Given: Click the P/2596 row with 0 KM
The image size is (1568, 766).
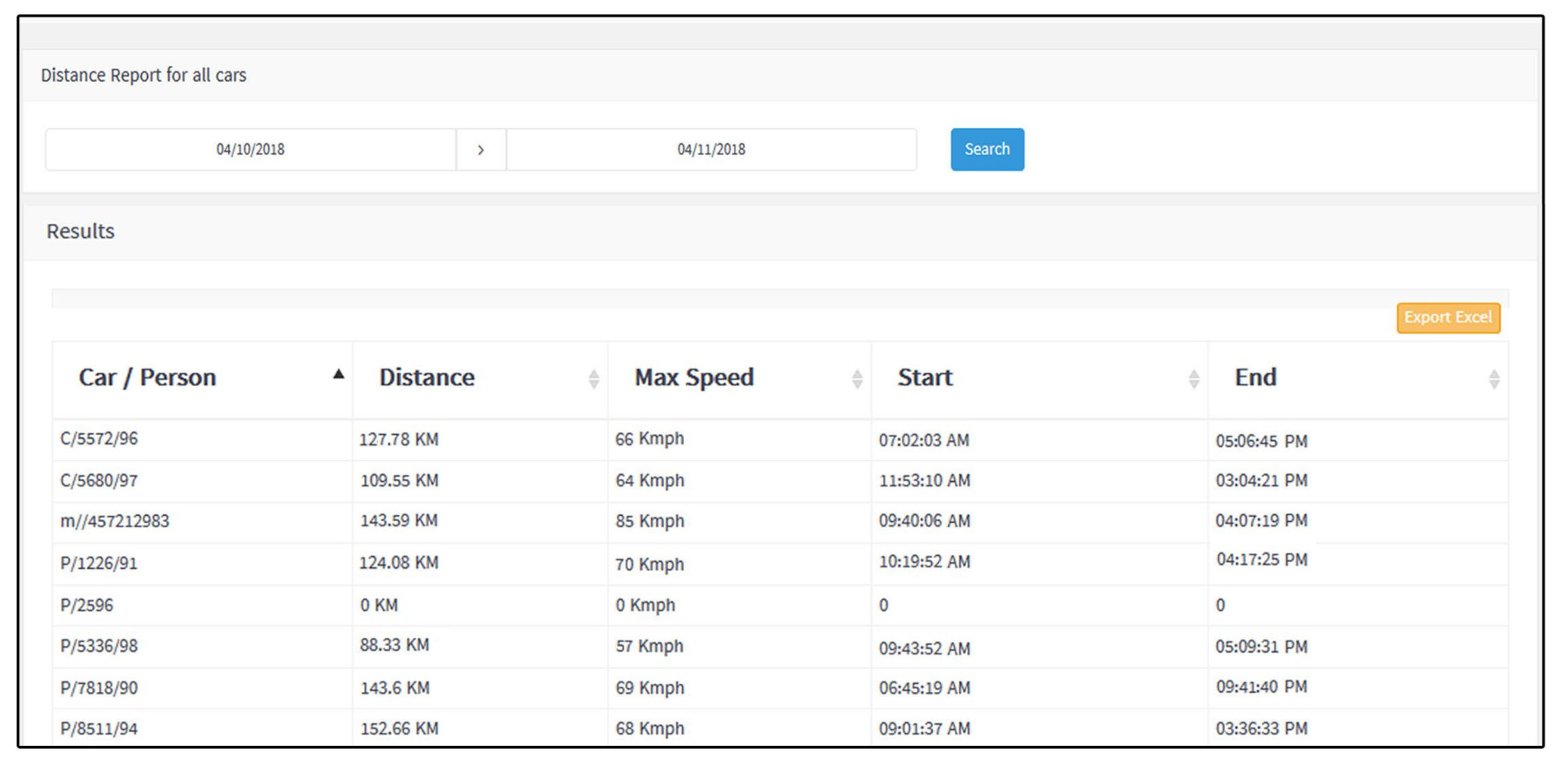Looking at the screenshot, I should [87, 606].
